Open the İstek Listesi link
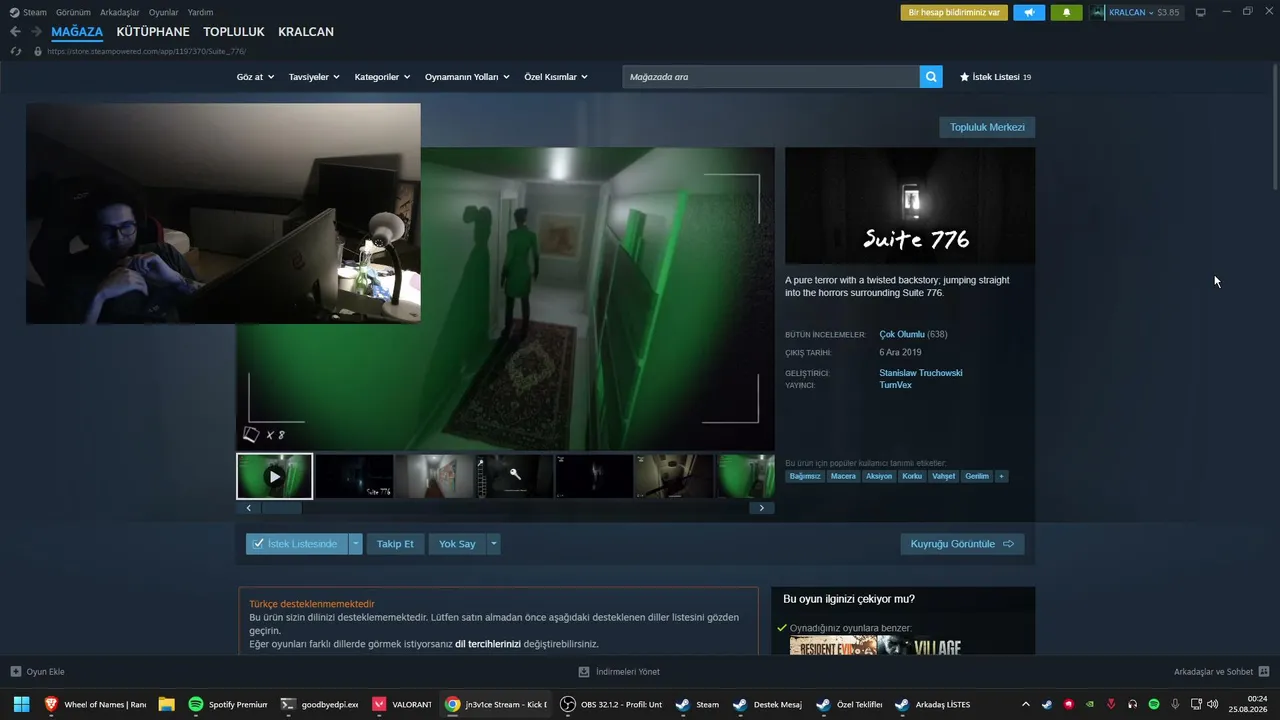 995,77
